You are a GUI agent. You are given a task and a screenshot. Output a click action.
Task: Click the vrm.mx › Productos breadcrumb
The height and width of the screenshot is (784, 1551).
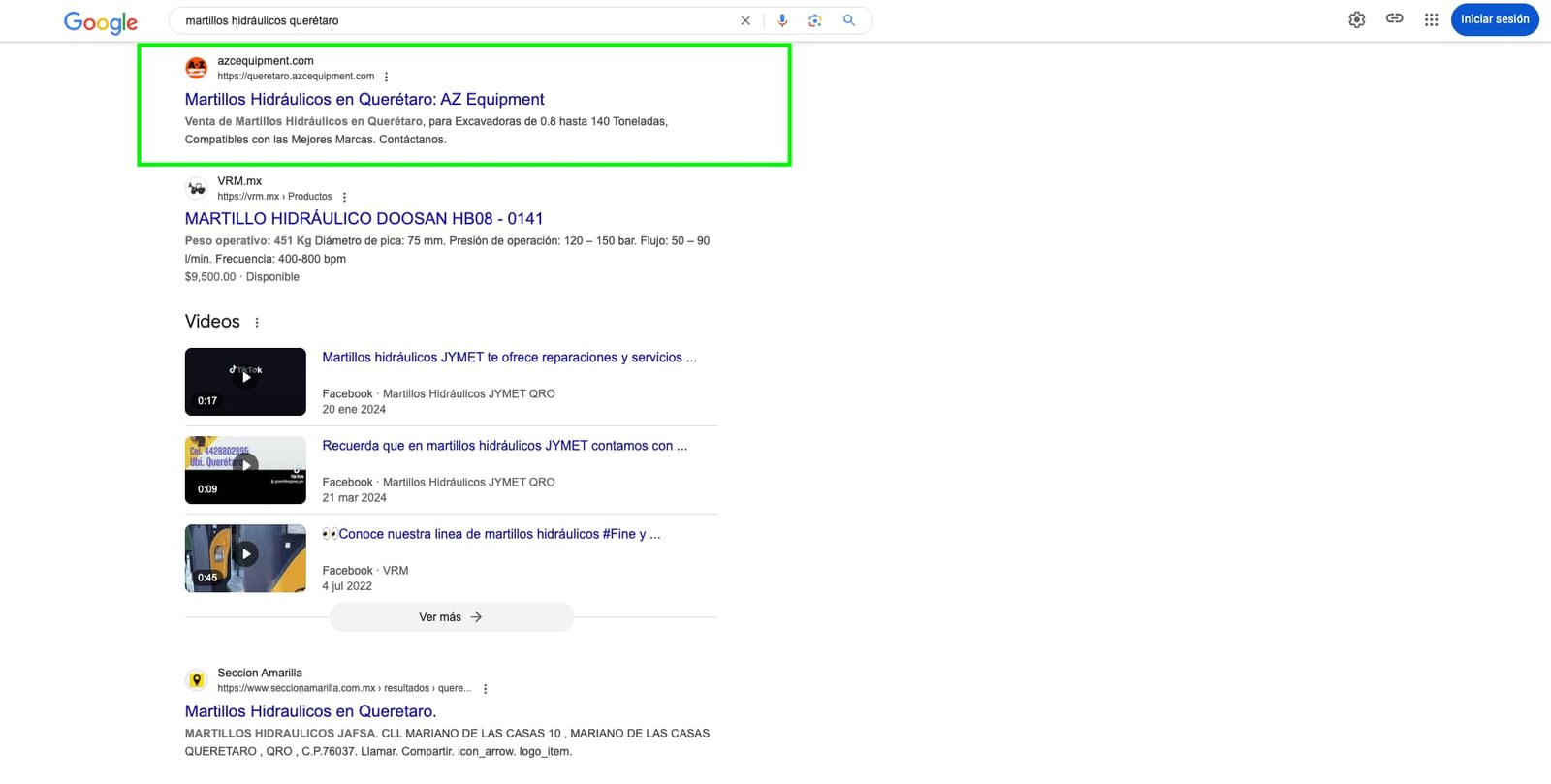pos(274,197)
